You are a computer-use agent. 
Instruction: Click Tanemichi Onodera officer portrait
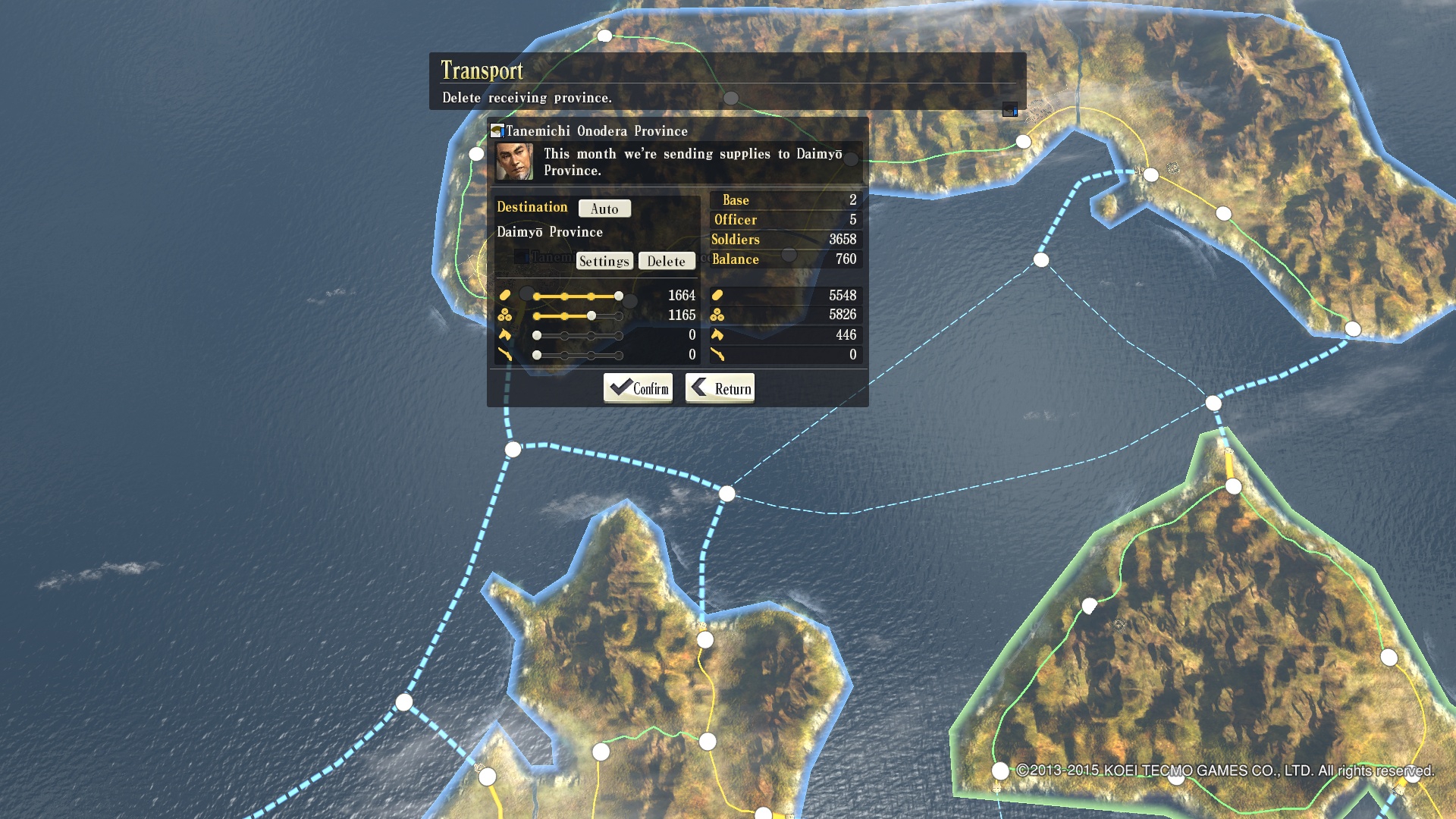pos(515,162)
